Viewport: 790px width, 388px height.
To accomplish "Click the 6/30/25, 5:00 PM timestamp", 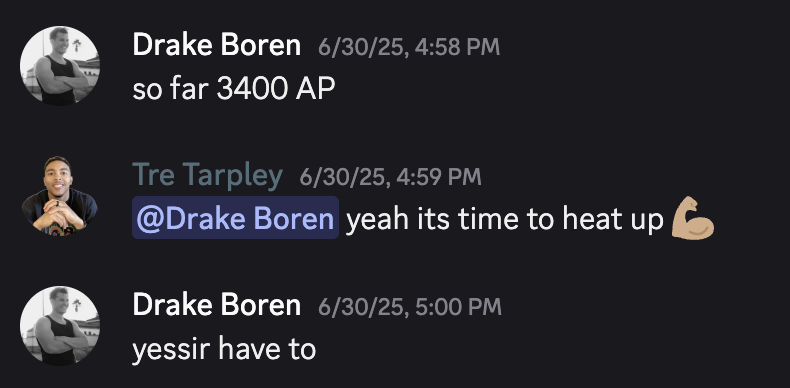I will pos(410,307).
